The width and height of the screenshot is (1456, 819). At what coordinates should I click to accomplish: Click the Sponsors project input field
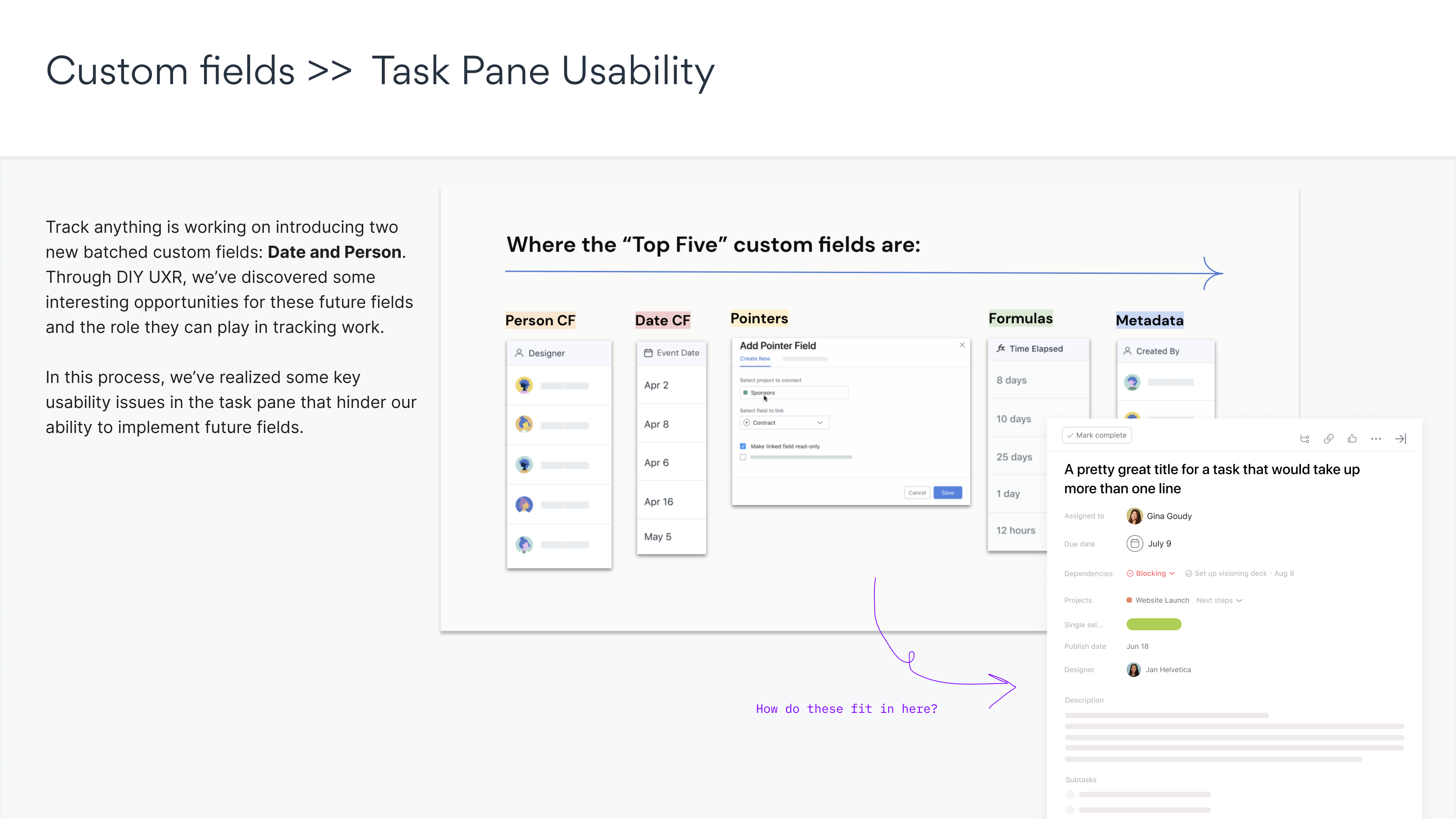click(794, 392)
